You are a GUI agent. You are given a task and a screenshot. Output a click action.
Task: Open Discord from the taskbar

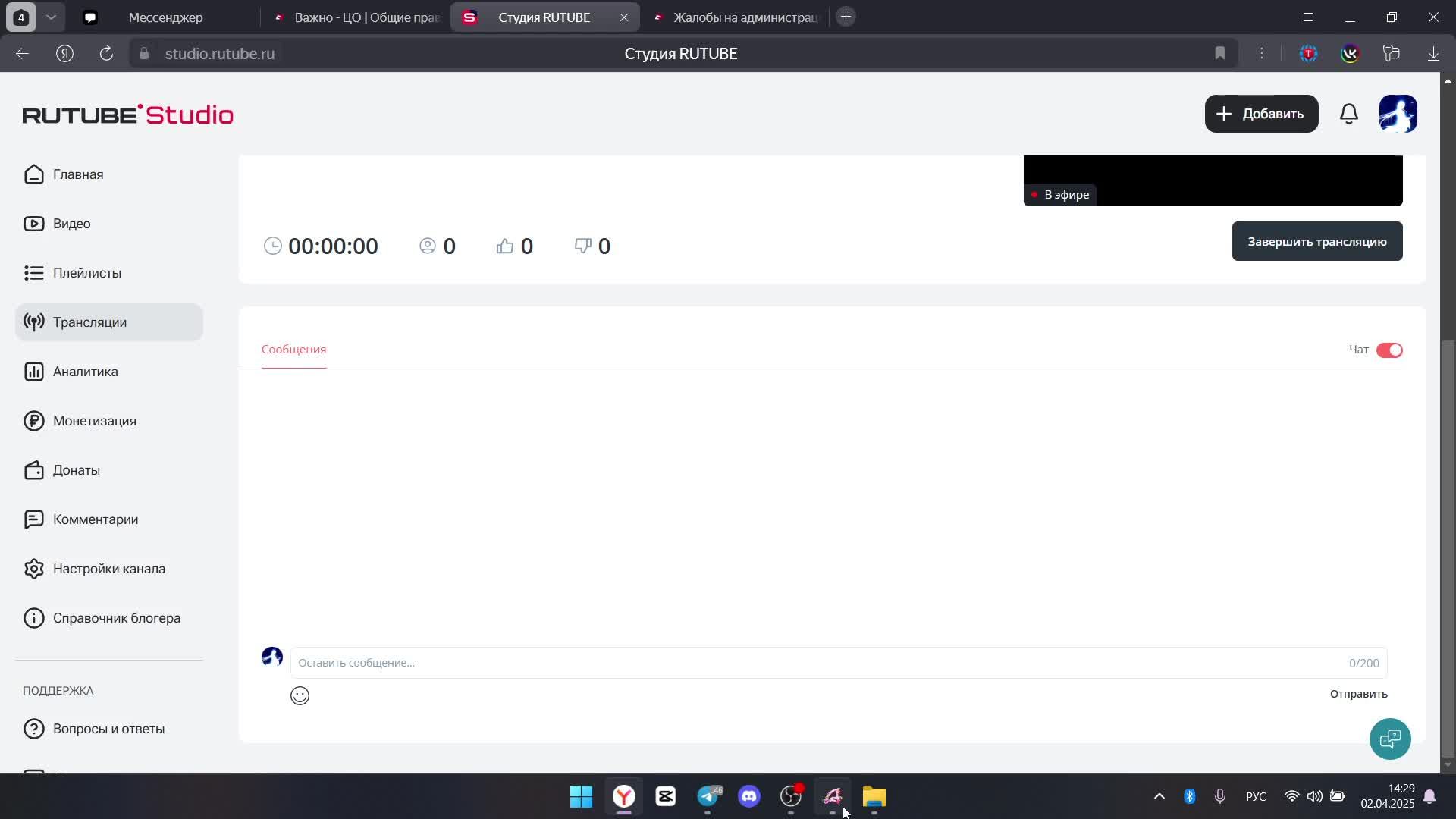click(749, 796)
